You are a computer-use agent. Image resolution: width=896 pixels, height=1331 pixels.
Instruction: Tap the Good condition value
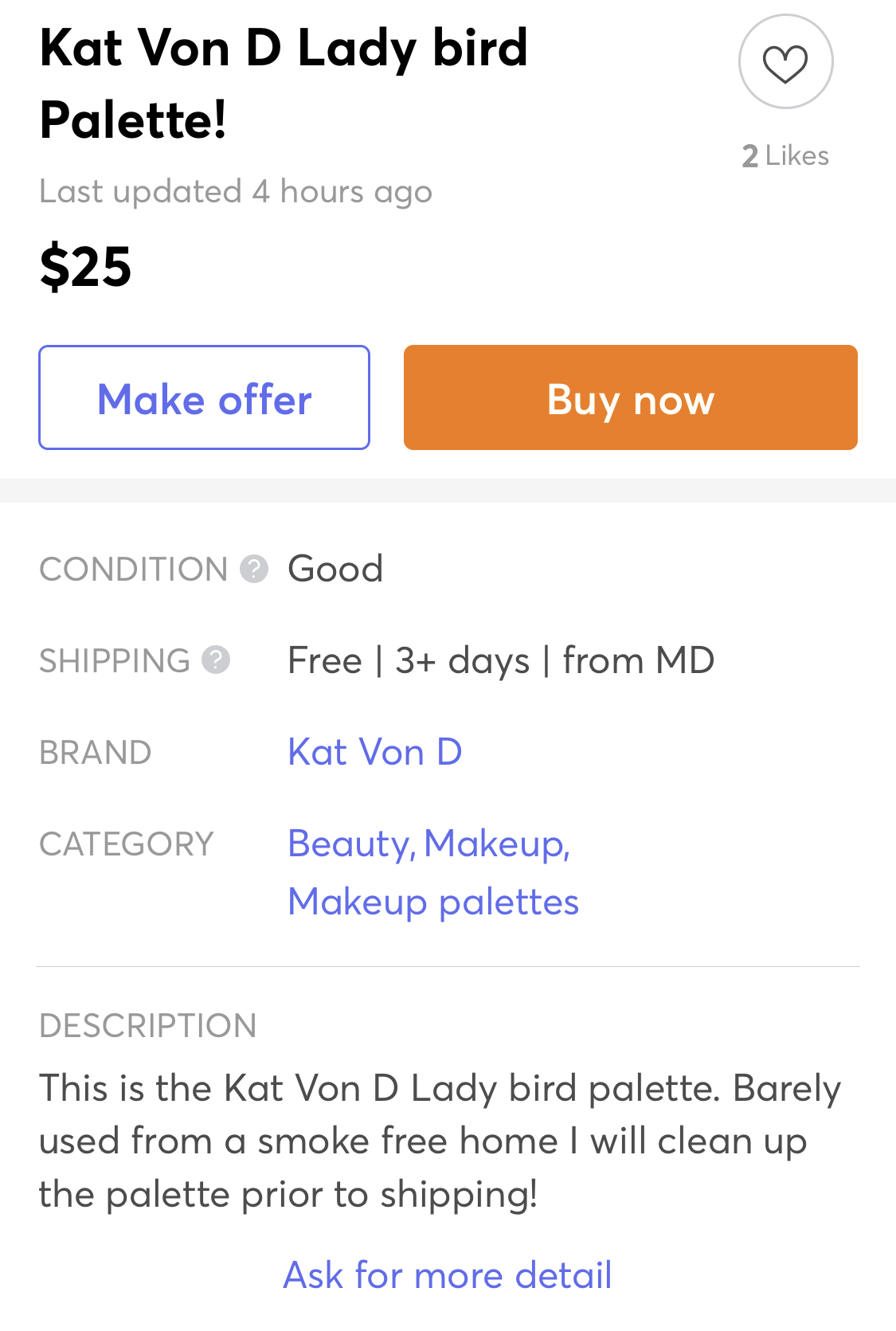[335, 569]
